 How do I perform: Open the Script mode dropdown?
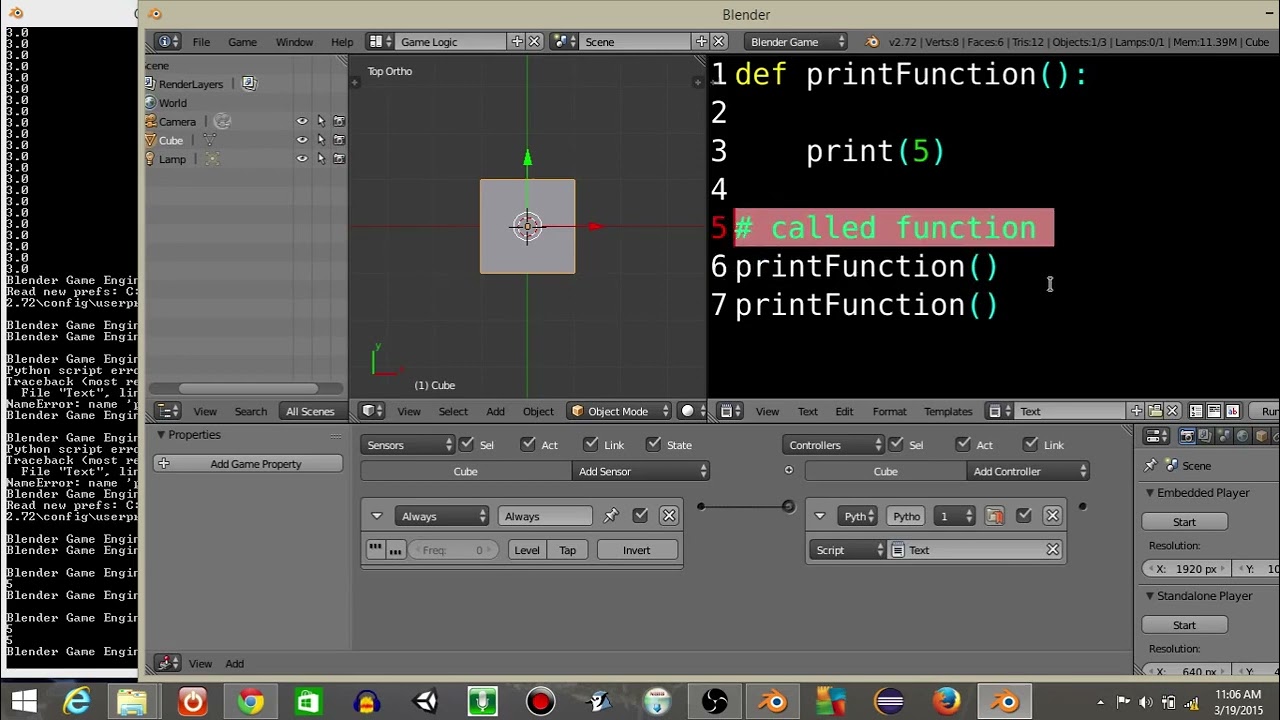849,550
